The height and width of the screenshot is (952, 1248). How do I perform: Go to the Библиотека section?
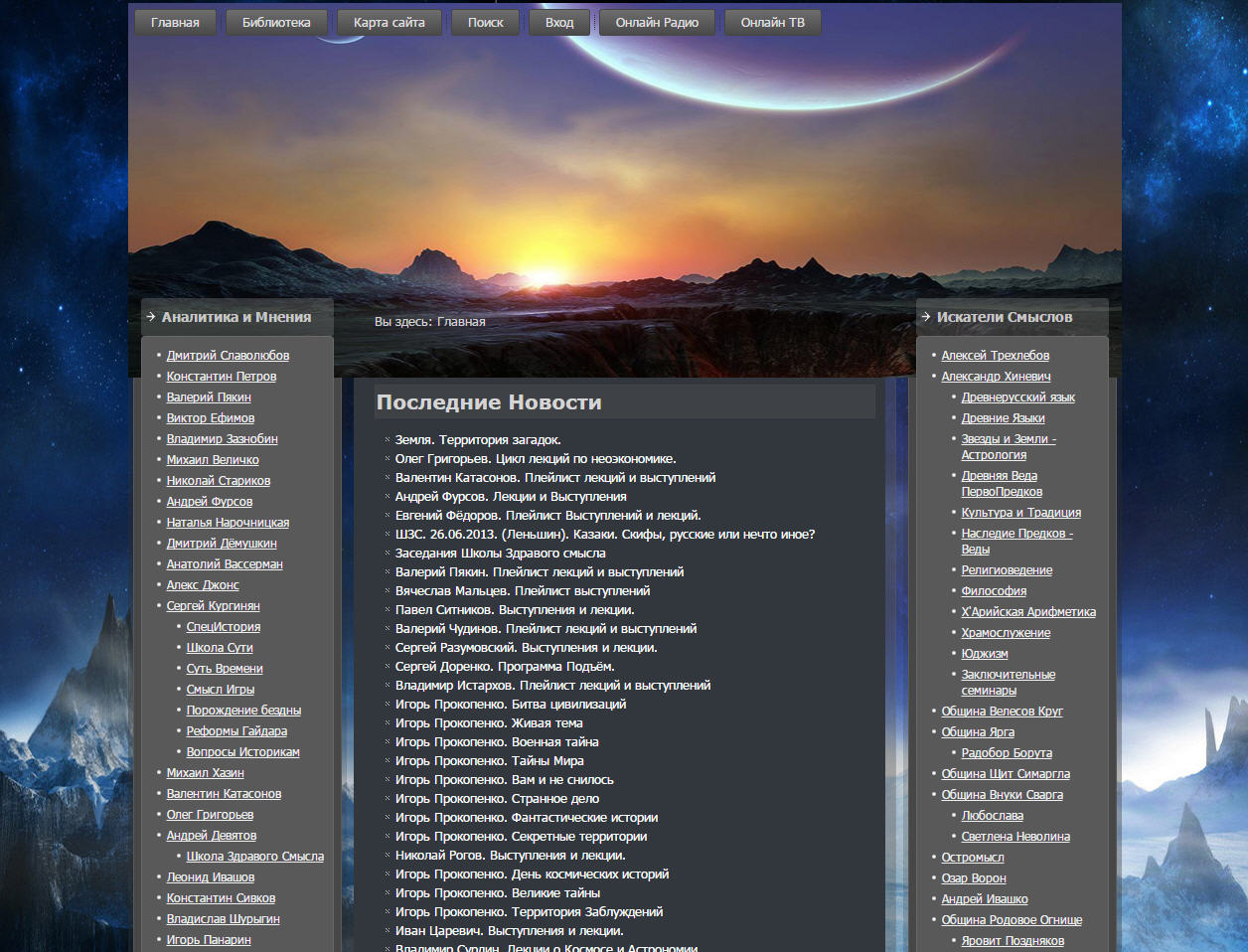pos(276,23)
